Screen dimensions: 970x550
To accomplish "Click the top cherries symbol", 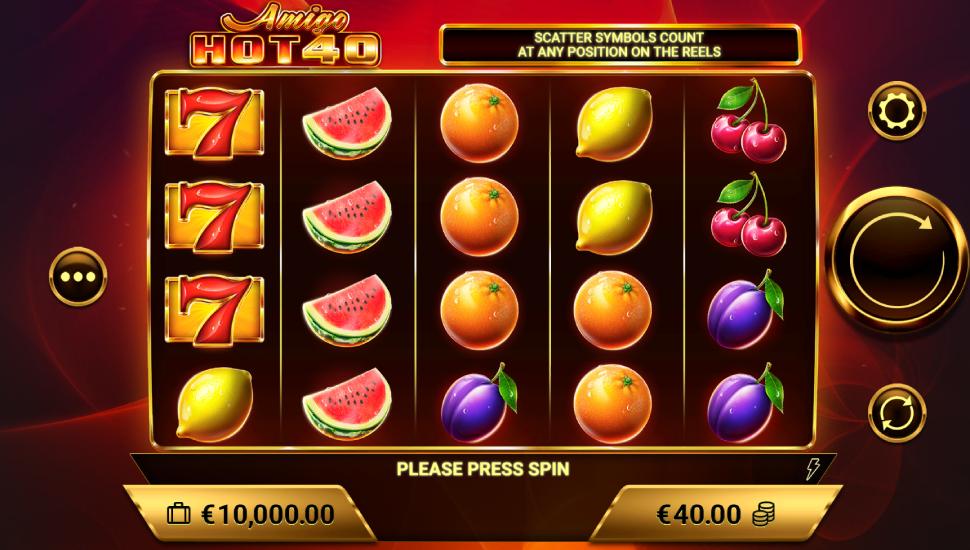I will (748, 121).
